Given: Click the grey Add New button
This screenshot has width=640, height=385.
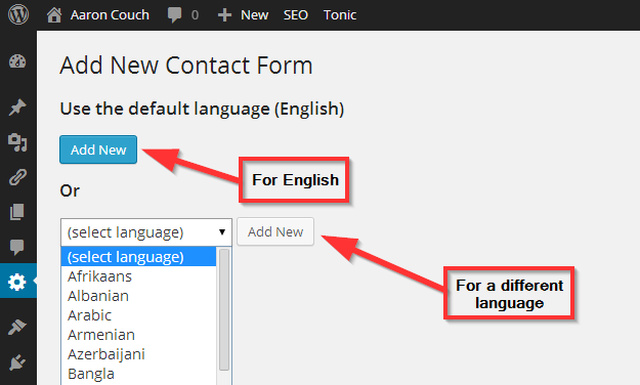Looking at the screenshot, I should (276, 232).
